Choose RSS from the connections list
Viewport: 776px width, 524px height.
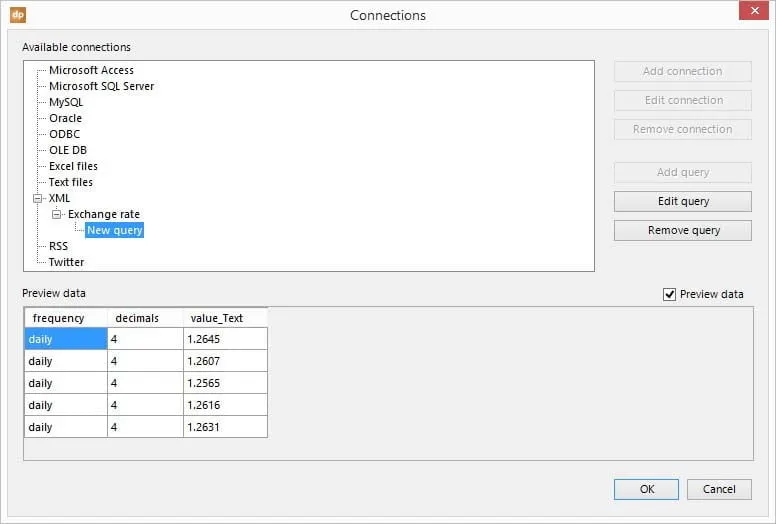click(58, 246)
